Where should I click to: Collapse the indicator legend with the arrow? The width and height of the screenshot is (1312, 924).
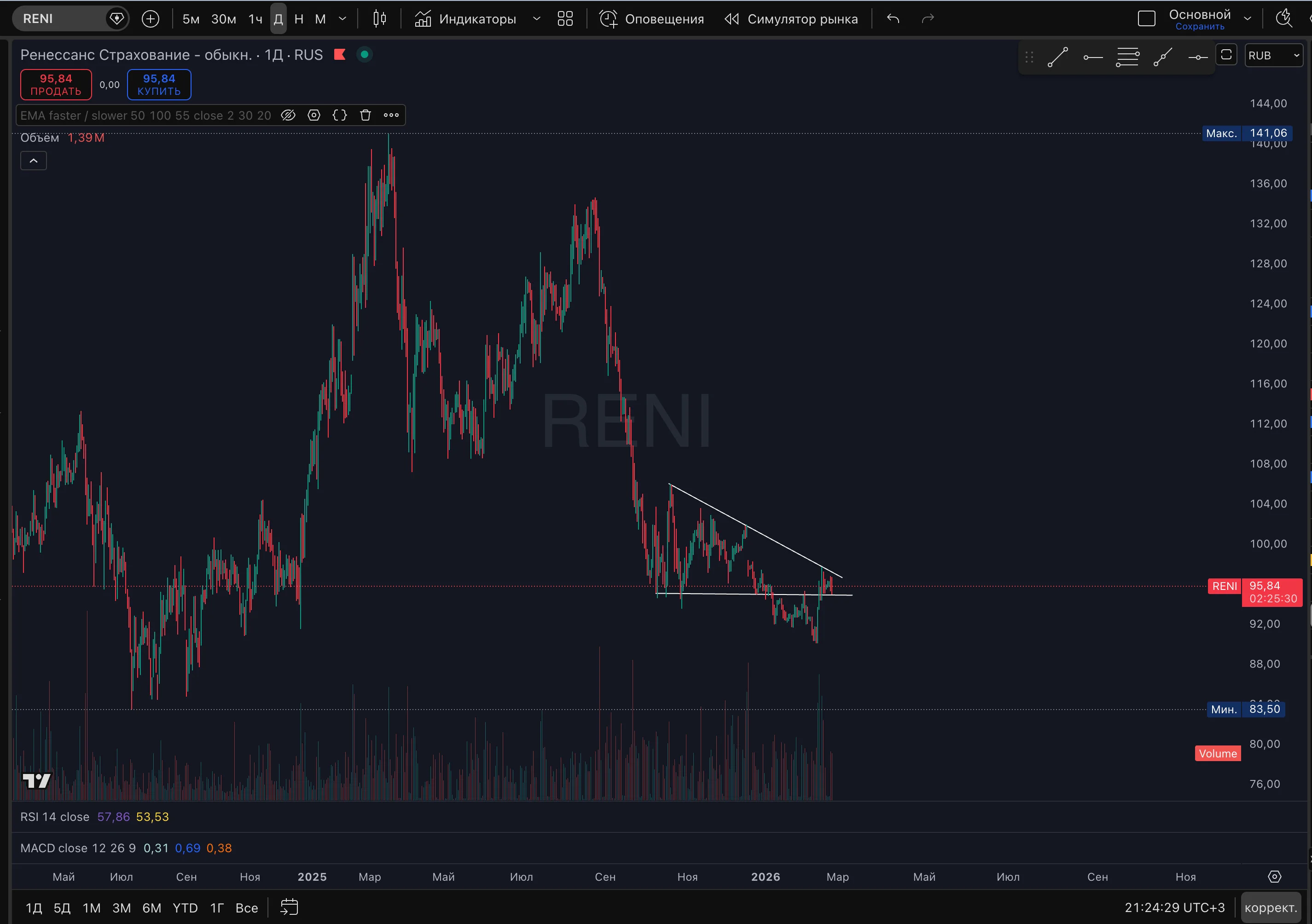[x=34, y=161]
